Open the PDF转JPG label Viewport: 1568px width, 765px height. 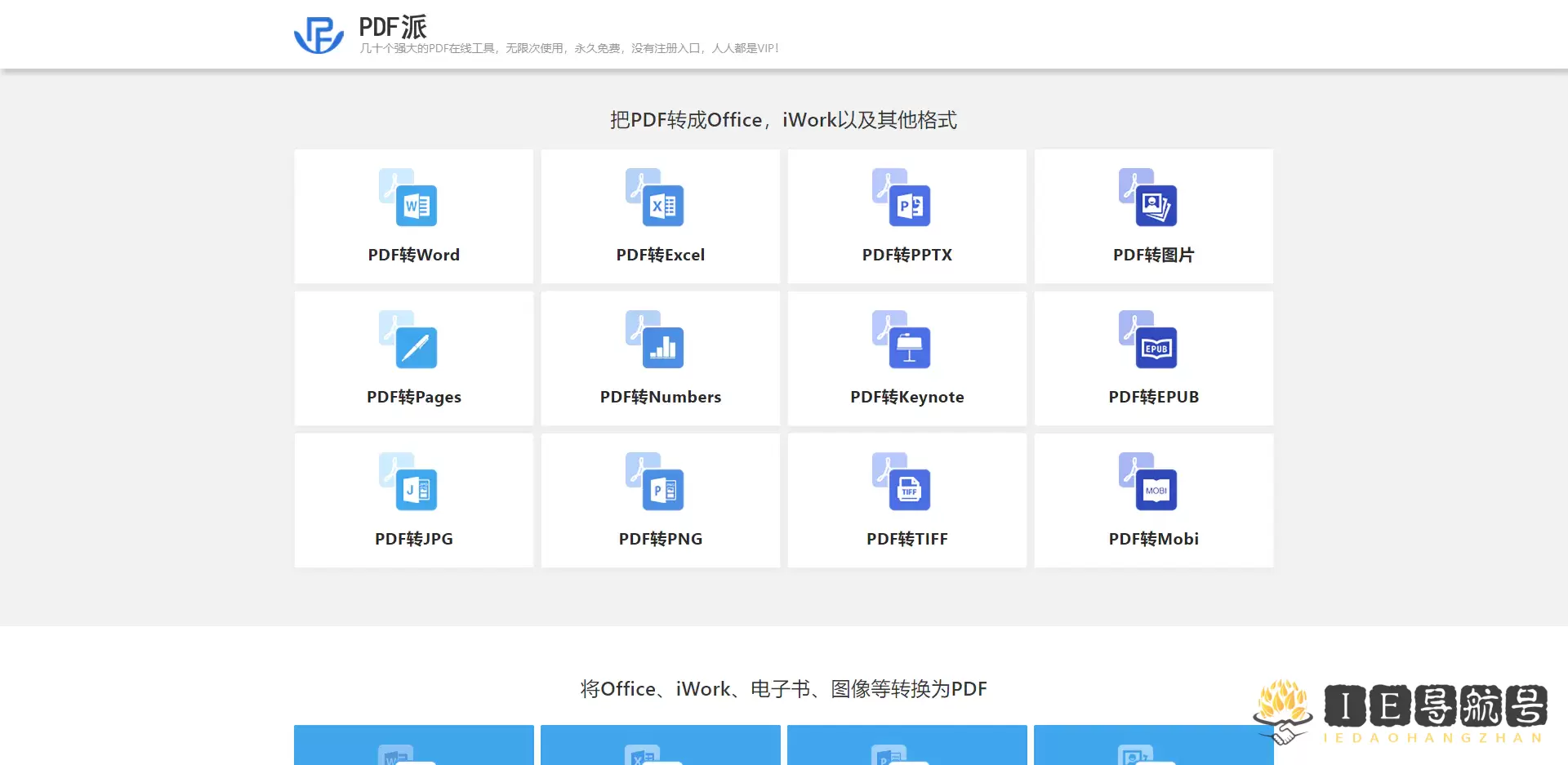[x=414, y=539]
